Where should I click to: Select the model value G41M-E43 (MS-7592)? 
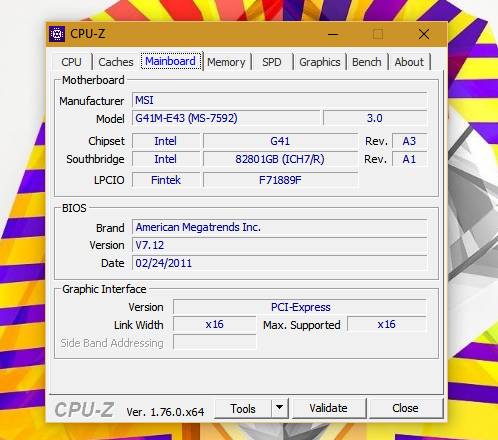pos(226,118)
